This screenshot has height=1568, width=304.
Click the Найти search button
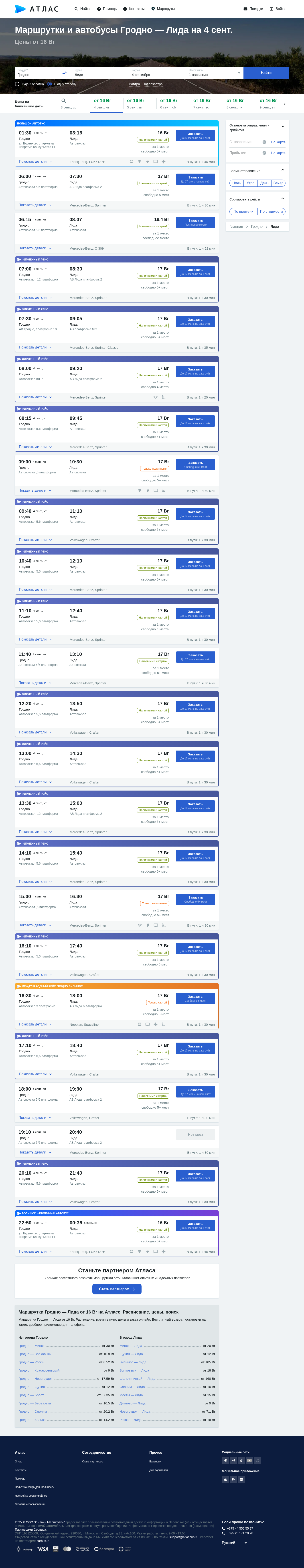tap(266, 73)
